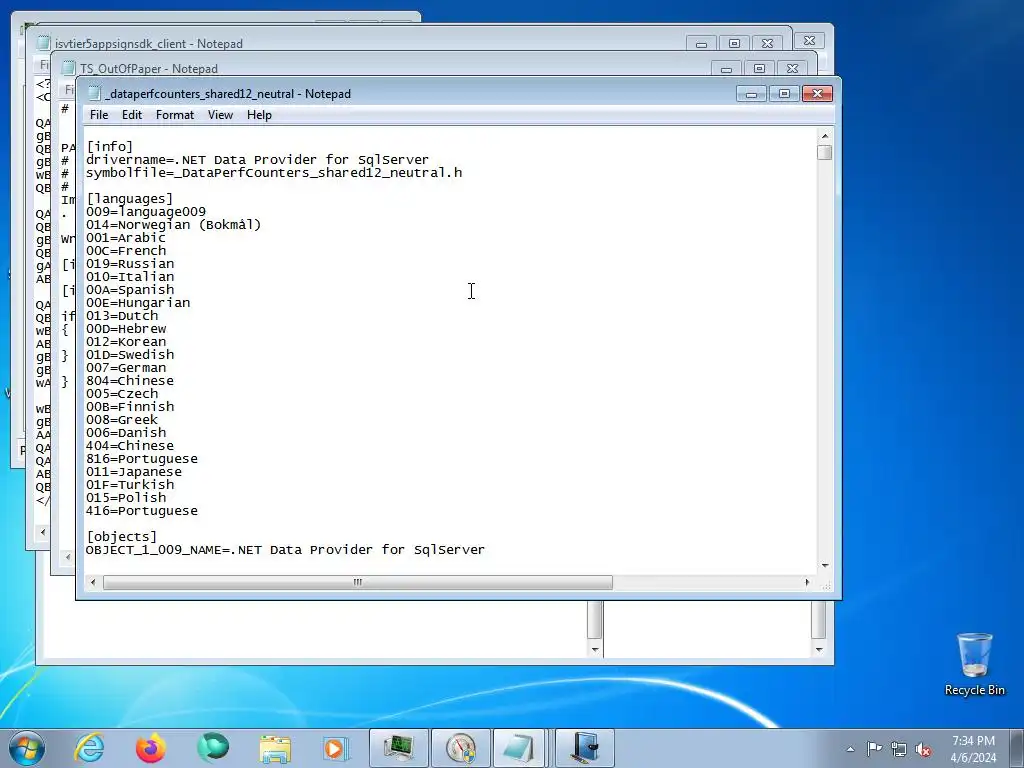Click the vertical scroll thumb in front Notepad
This screenshot has height=768, width=1024.
825,152
